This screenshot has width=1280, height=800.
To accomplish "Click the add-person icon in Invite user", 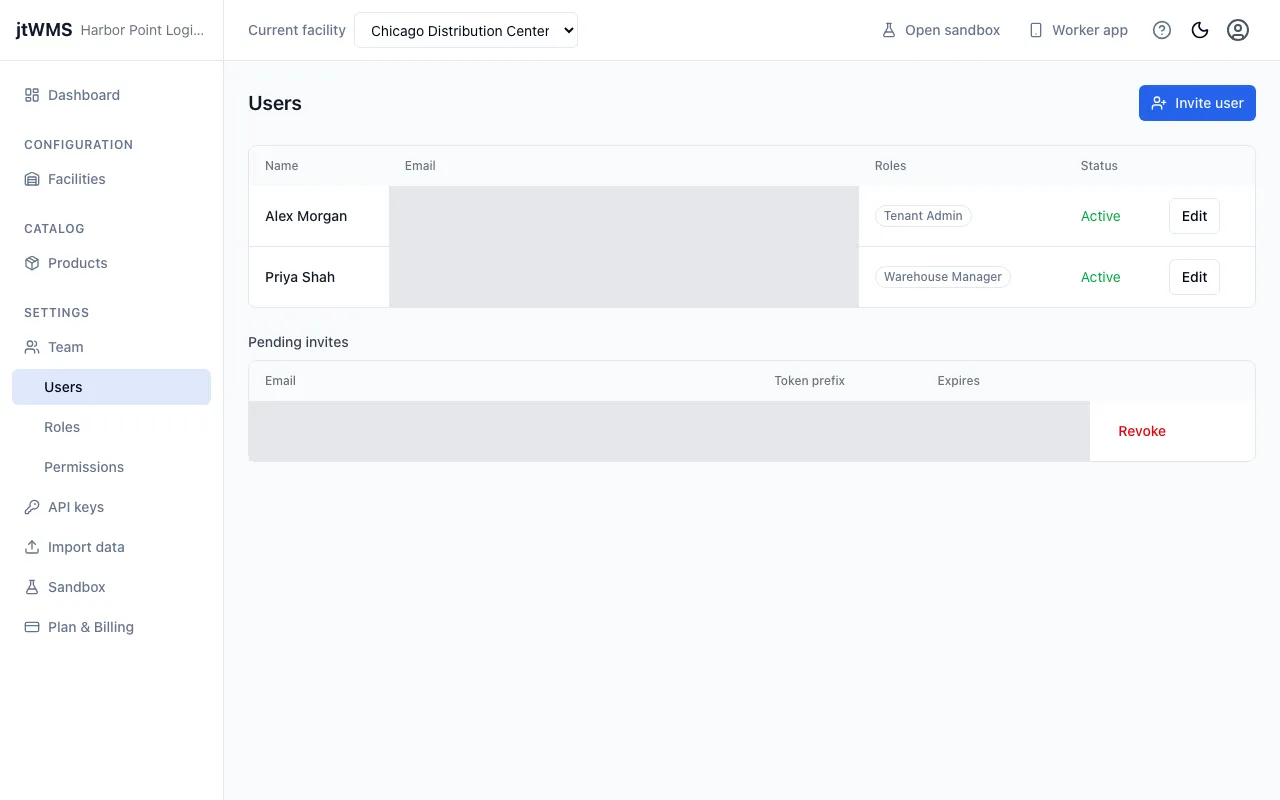I will (1159, 103).
